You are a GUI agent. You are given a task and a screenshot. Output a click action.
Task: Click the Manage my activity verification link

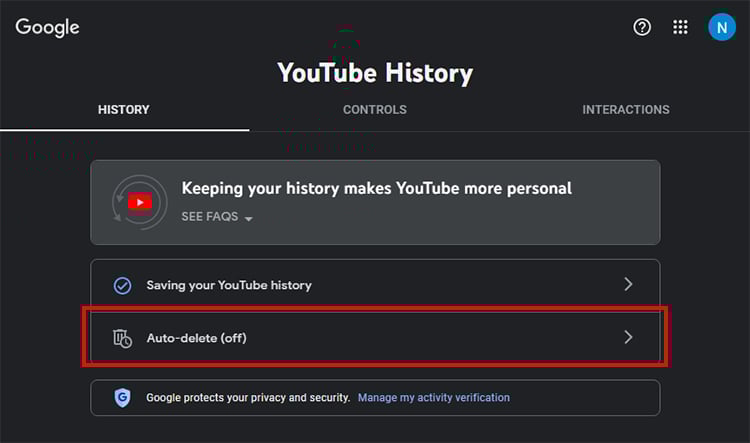pos(433,397)
